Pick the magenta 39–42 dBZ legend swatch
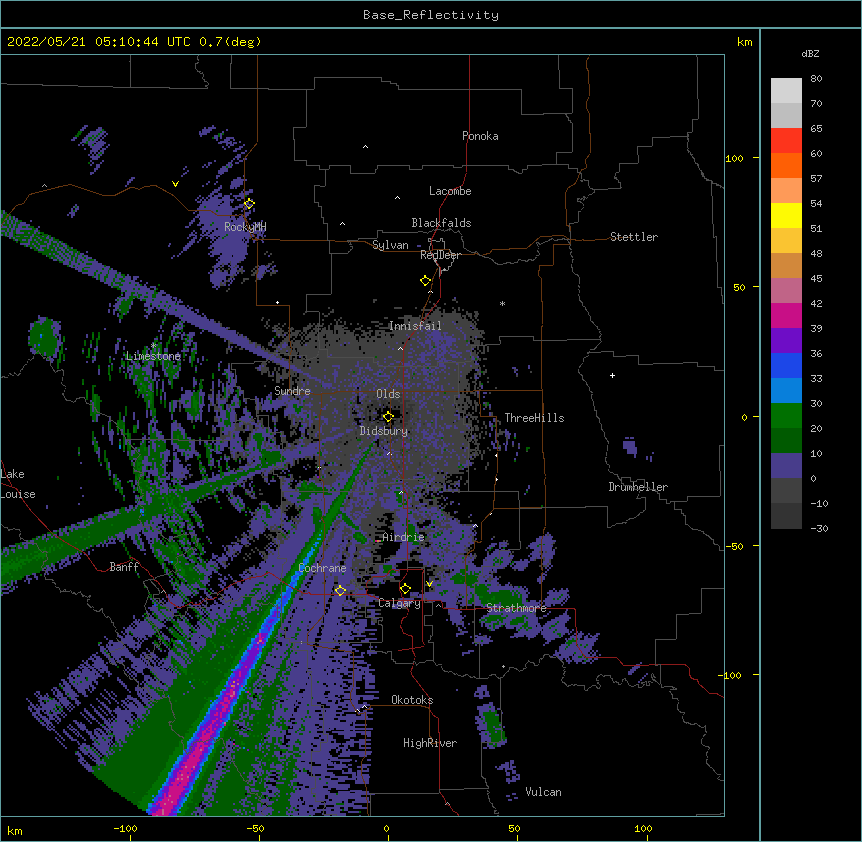 (x=786, y=316)
